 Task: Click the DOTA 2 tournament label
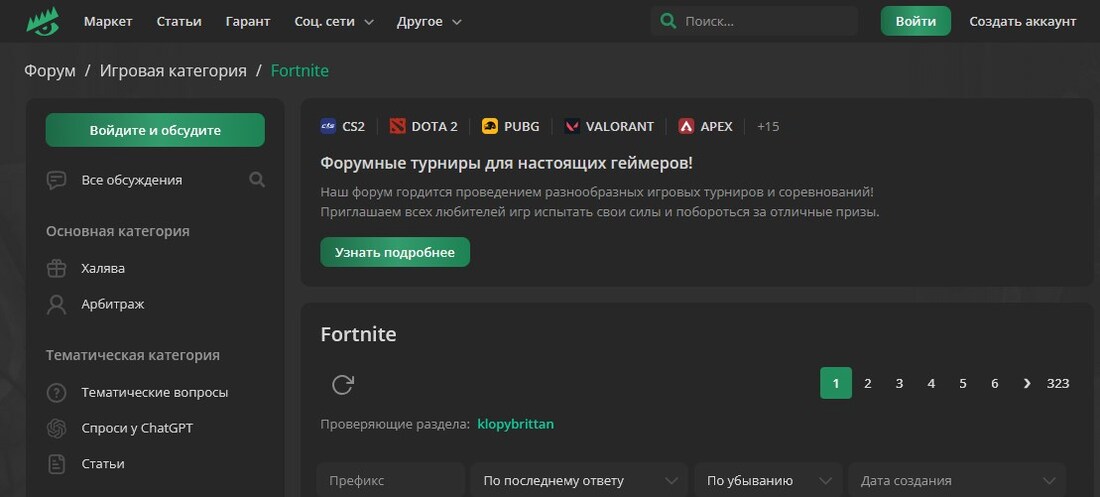pos(434,126)
